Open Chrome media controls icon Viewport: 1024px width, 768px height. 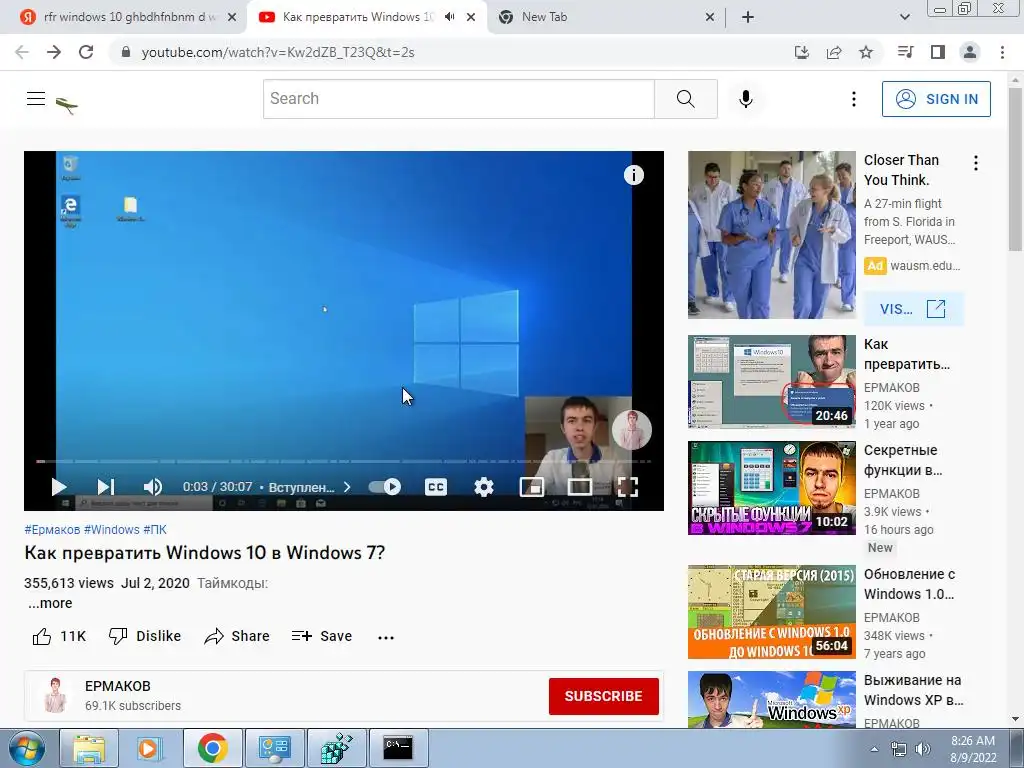tap(905, 52)
